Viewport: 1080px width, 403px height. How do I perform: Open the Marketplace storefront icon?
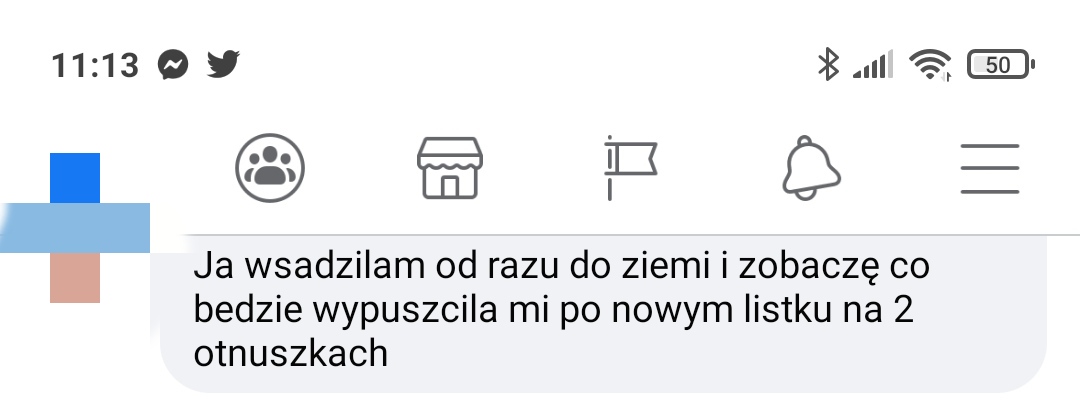click(449, 168)
